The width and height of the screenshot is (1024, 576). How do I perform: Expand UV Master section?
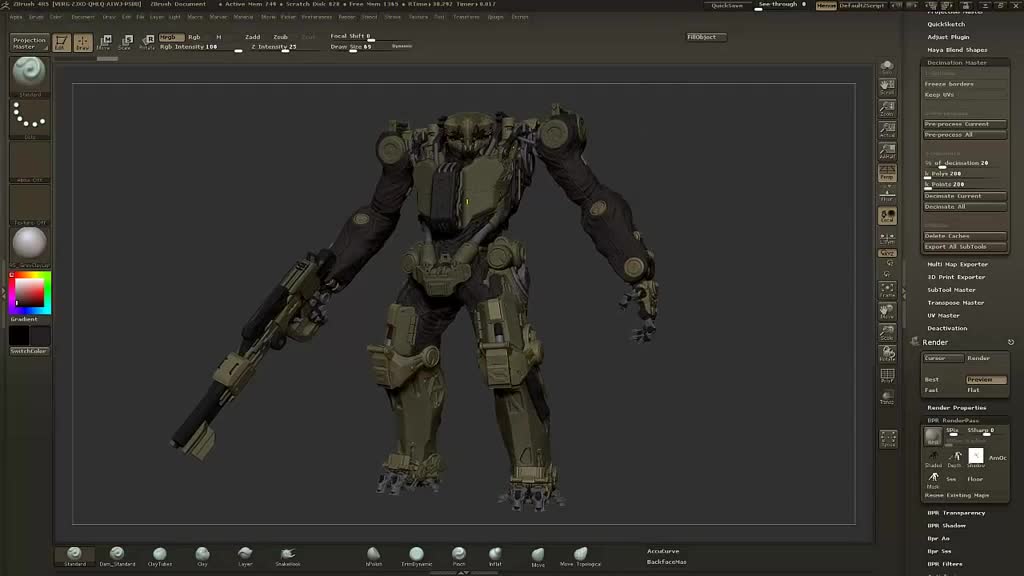(944, 315)
